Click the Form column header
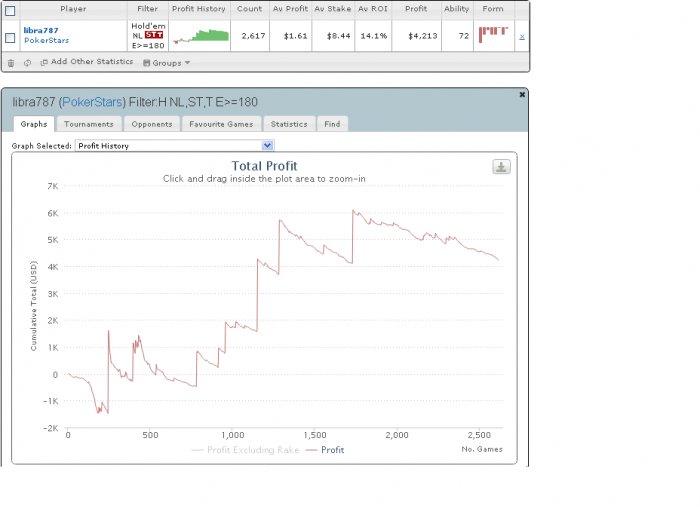This screenshot has height=521, width=700. pyautogui.click(x=493, y=8)
